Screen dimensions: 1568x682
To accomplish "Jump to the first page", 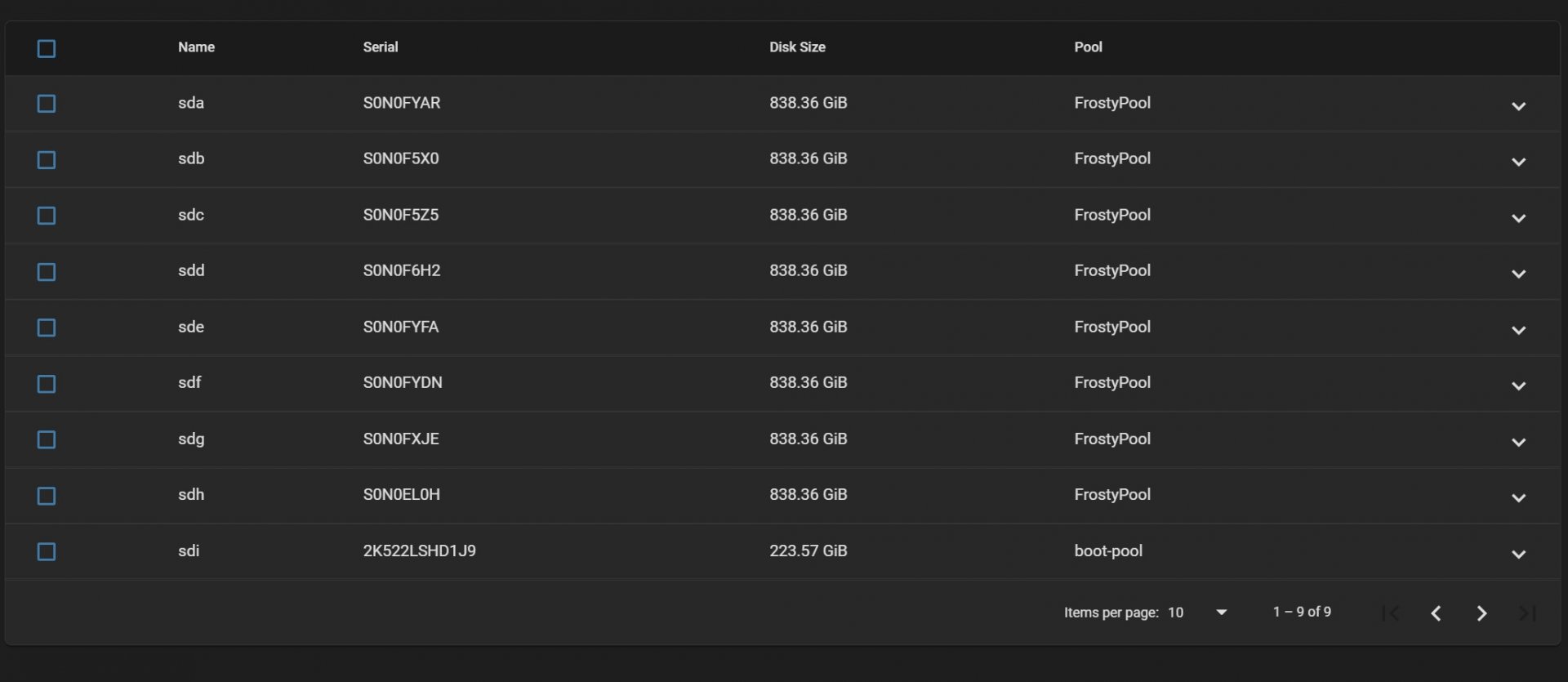I will coord(1390,613).
